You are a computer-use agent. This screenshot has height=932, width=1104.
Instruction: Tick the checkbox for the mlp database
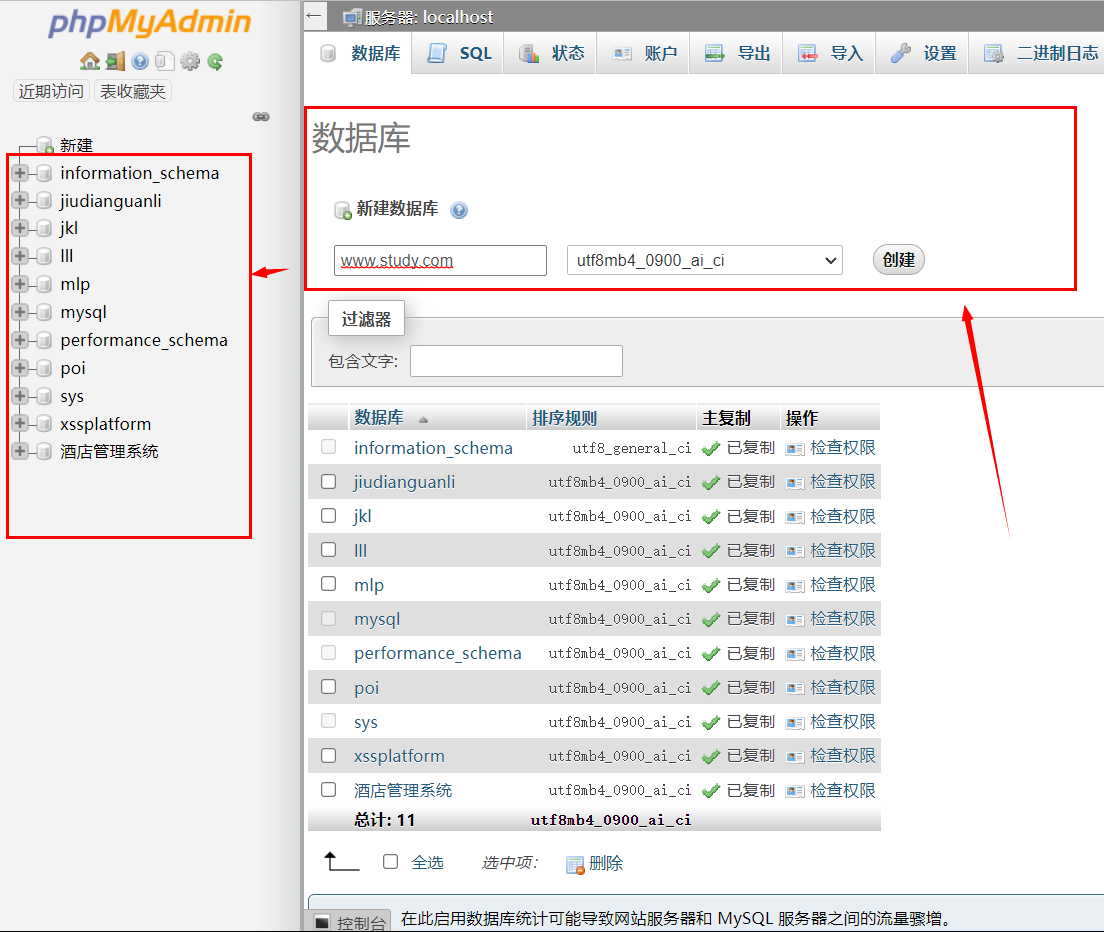(328, 584)
